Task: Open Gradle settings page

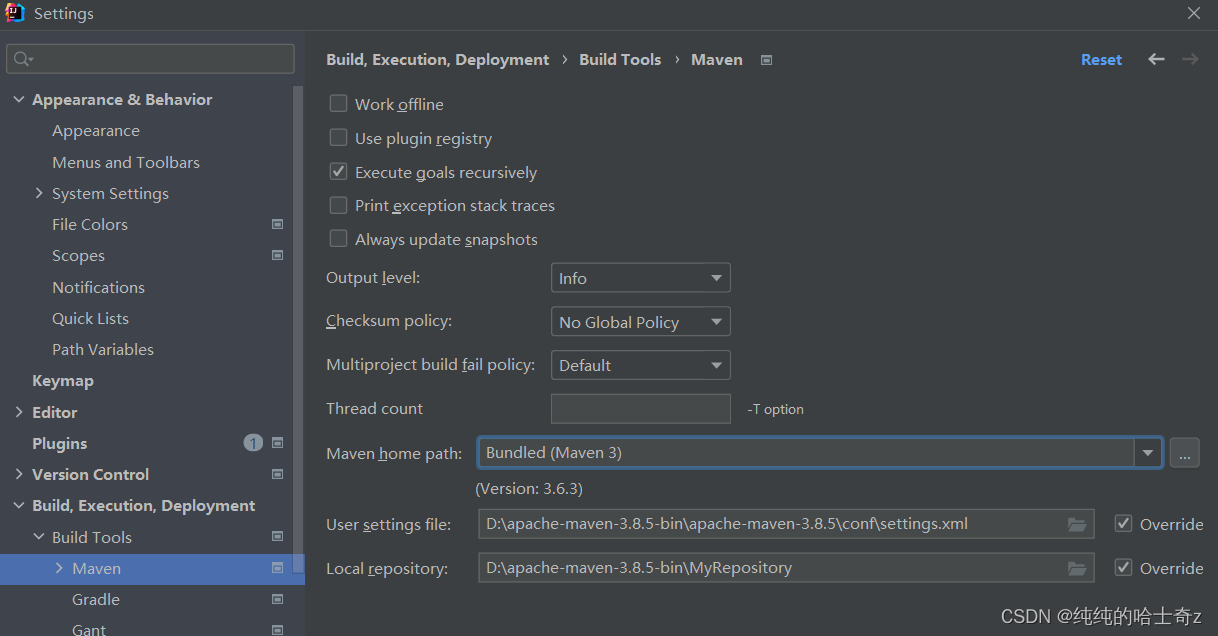Action: pyautogui.click(x=96, y=600)
